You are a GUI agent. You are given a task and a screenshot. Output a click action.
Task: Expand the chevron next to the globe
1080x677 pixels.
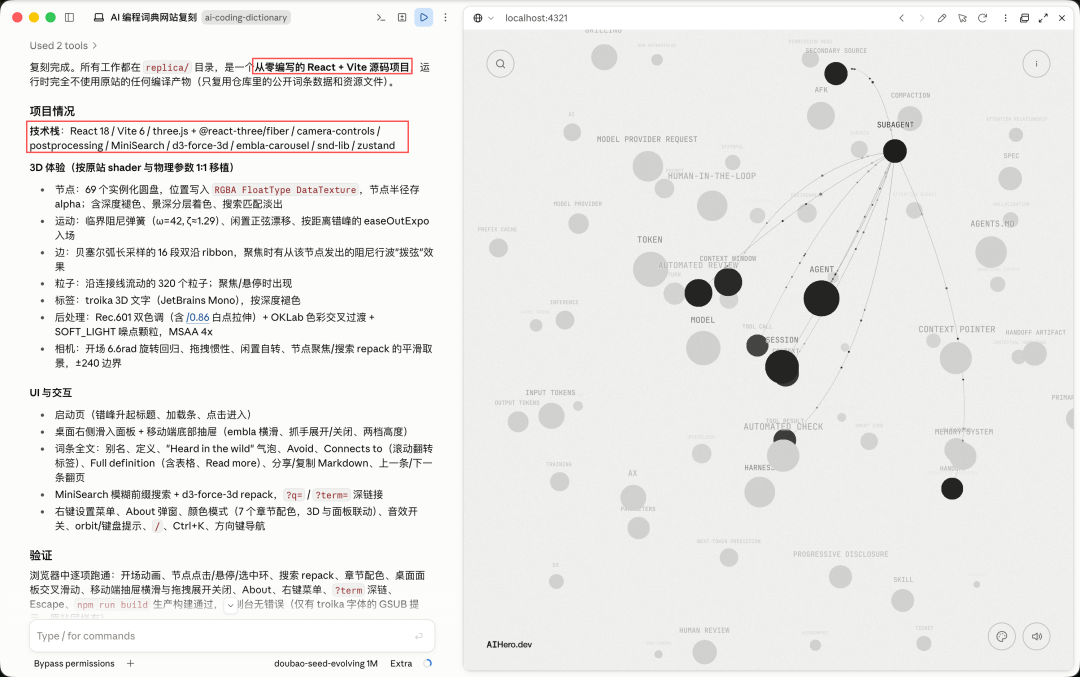[x=491, y=18]
